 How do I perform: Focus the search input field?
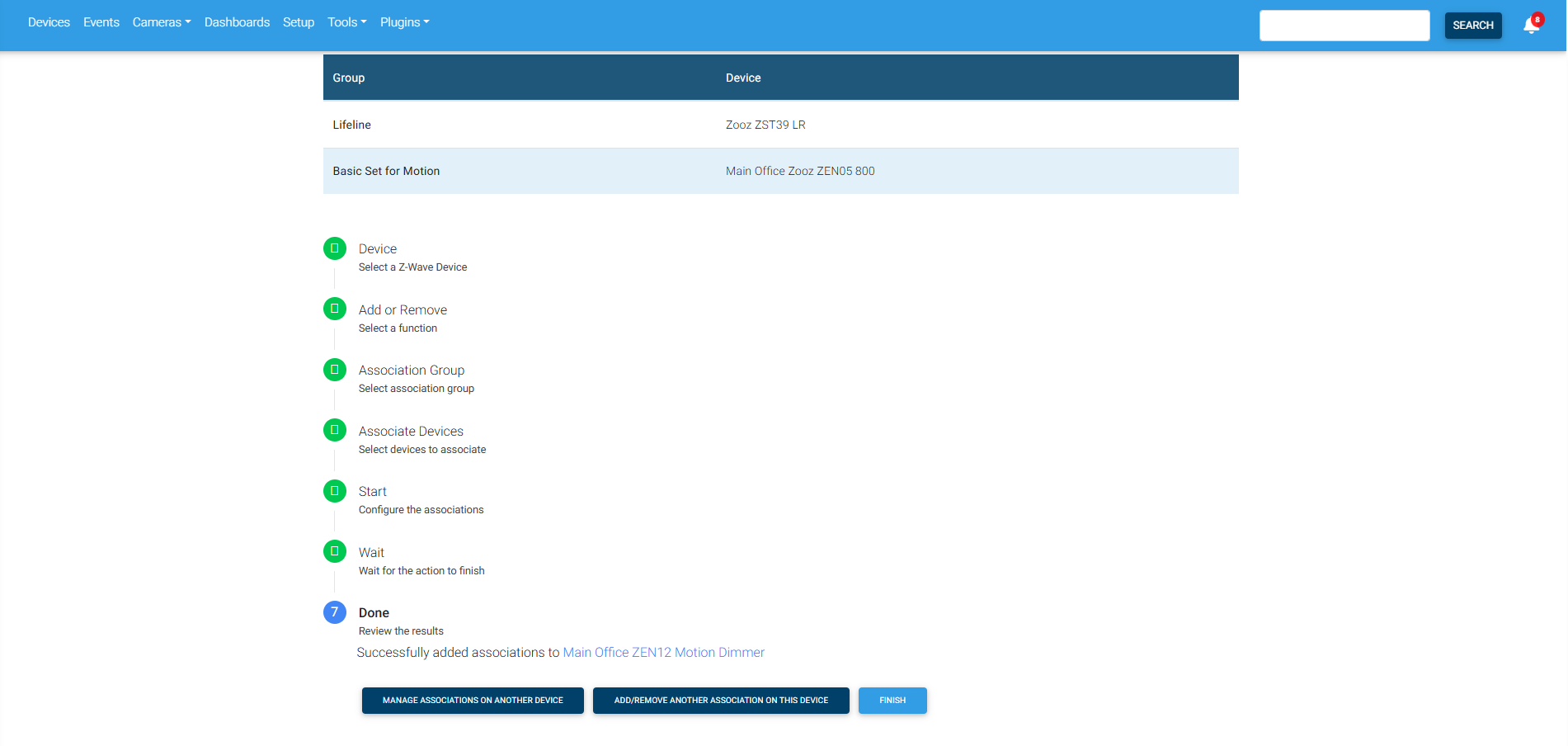(x=1344, y=26)
